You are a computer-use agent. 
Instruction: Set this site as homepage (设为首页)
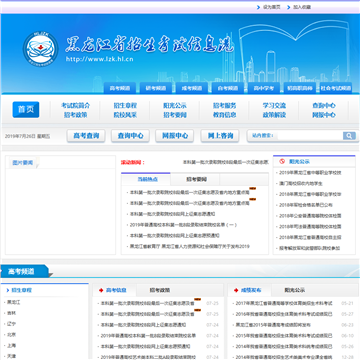click(x=271, y=7)
